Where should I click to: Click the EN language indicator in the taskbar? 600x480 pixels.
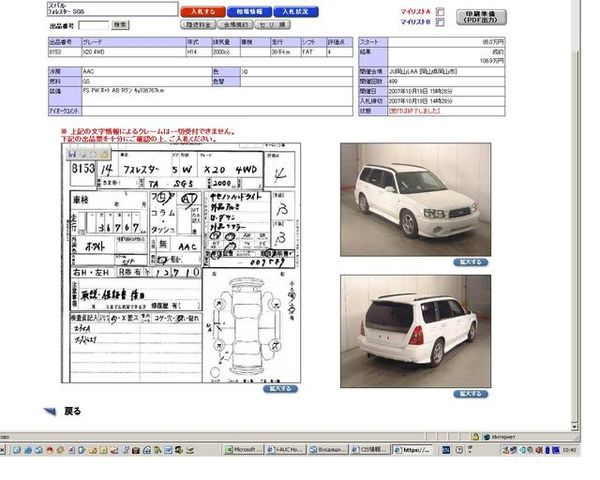[446, 450]
